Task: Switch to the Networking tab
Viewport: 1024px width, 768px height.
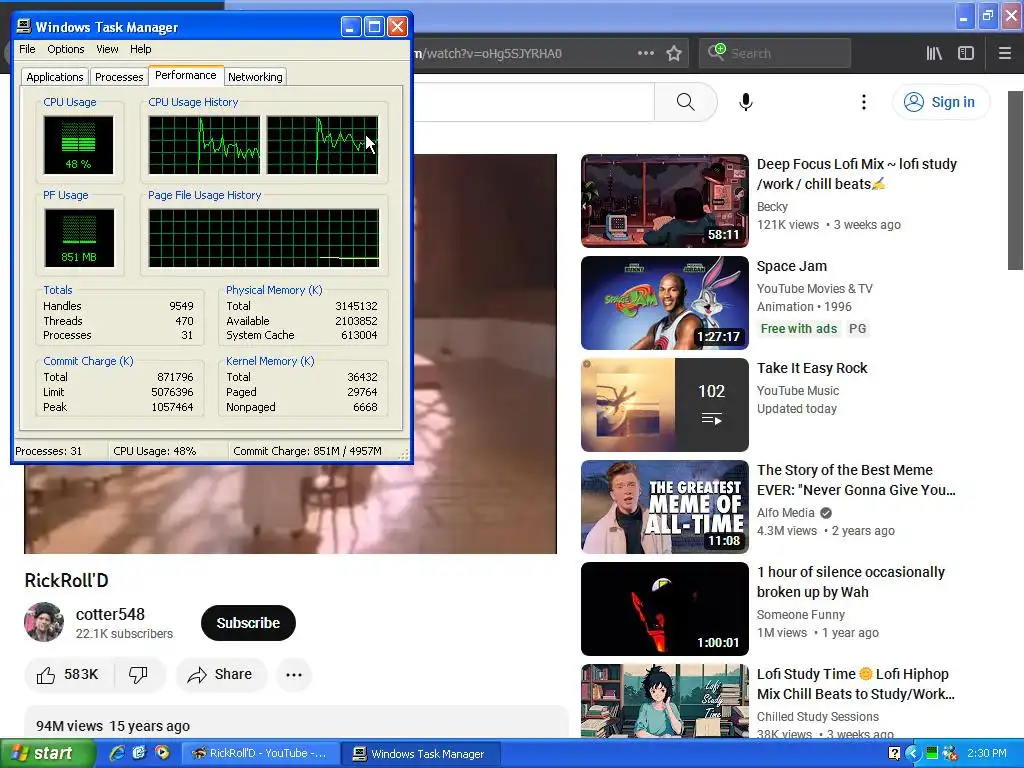Action: tap(255, 77)
